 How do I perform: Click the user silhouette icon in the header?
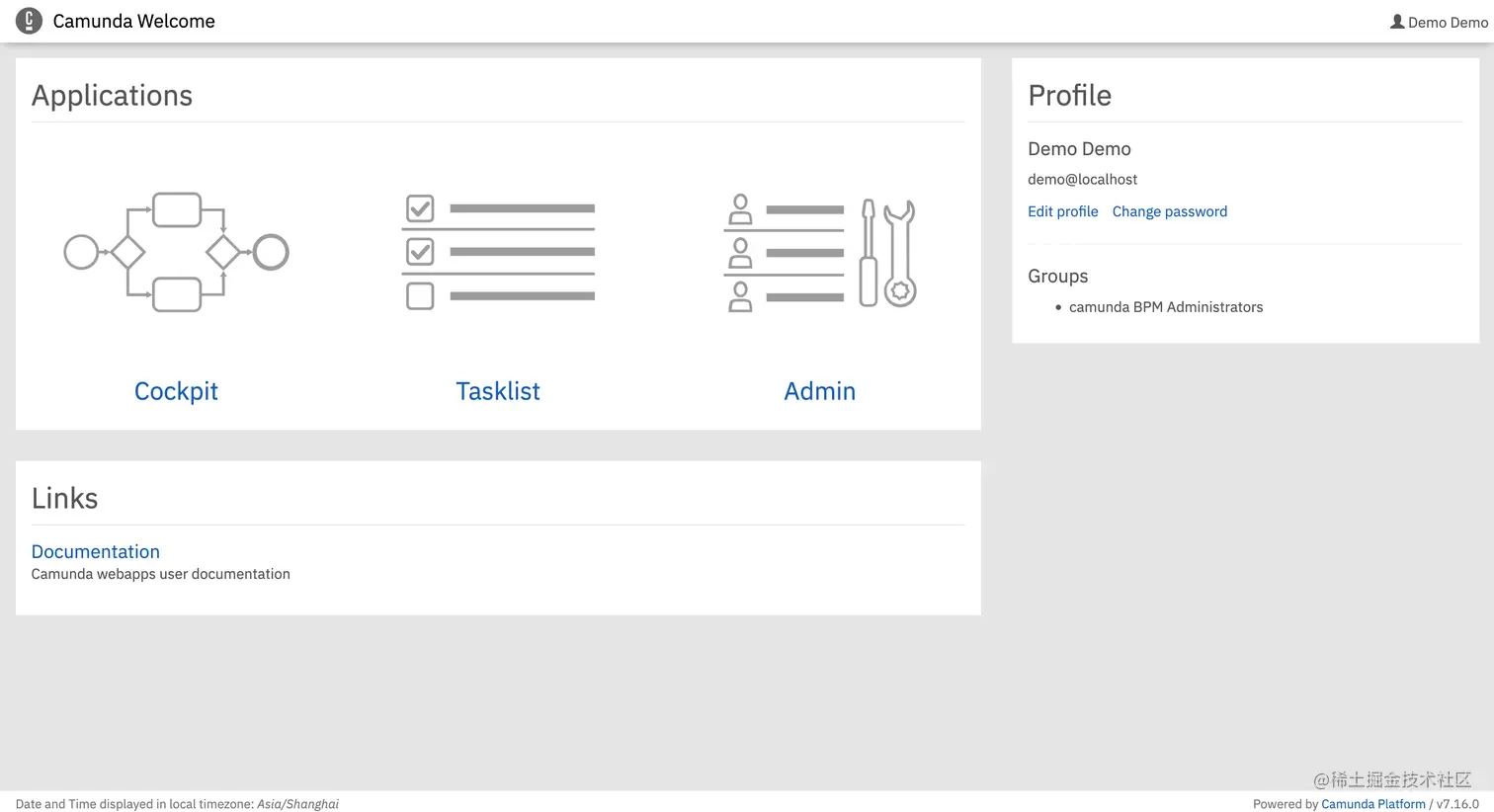(x=1397, y=22)
